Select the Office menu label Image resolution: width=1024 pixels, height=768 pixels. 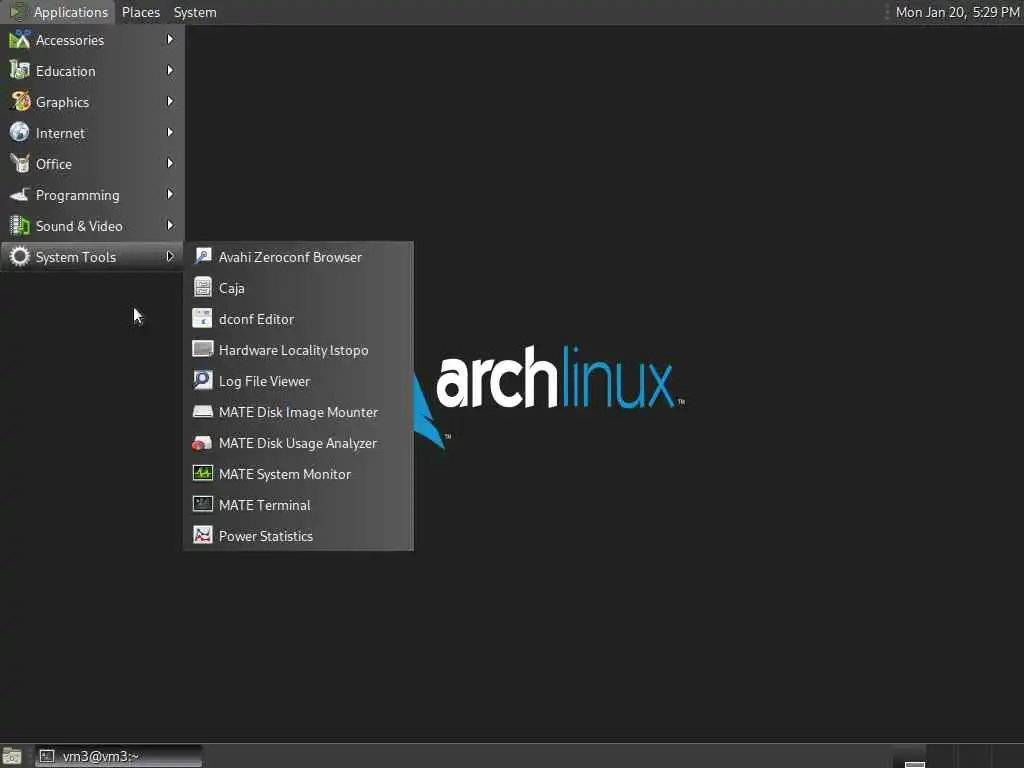54,164
